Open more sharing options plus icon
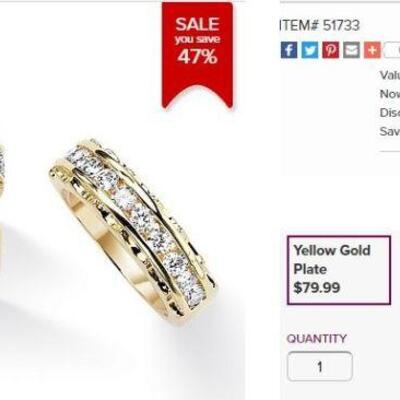Screen dimensions: 400x400 [373, 50]
